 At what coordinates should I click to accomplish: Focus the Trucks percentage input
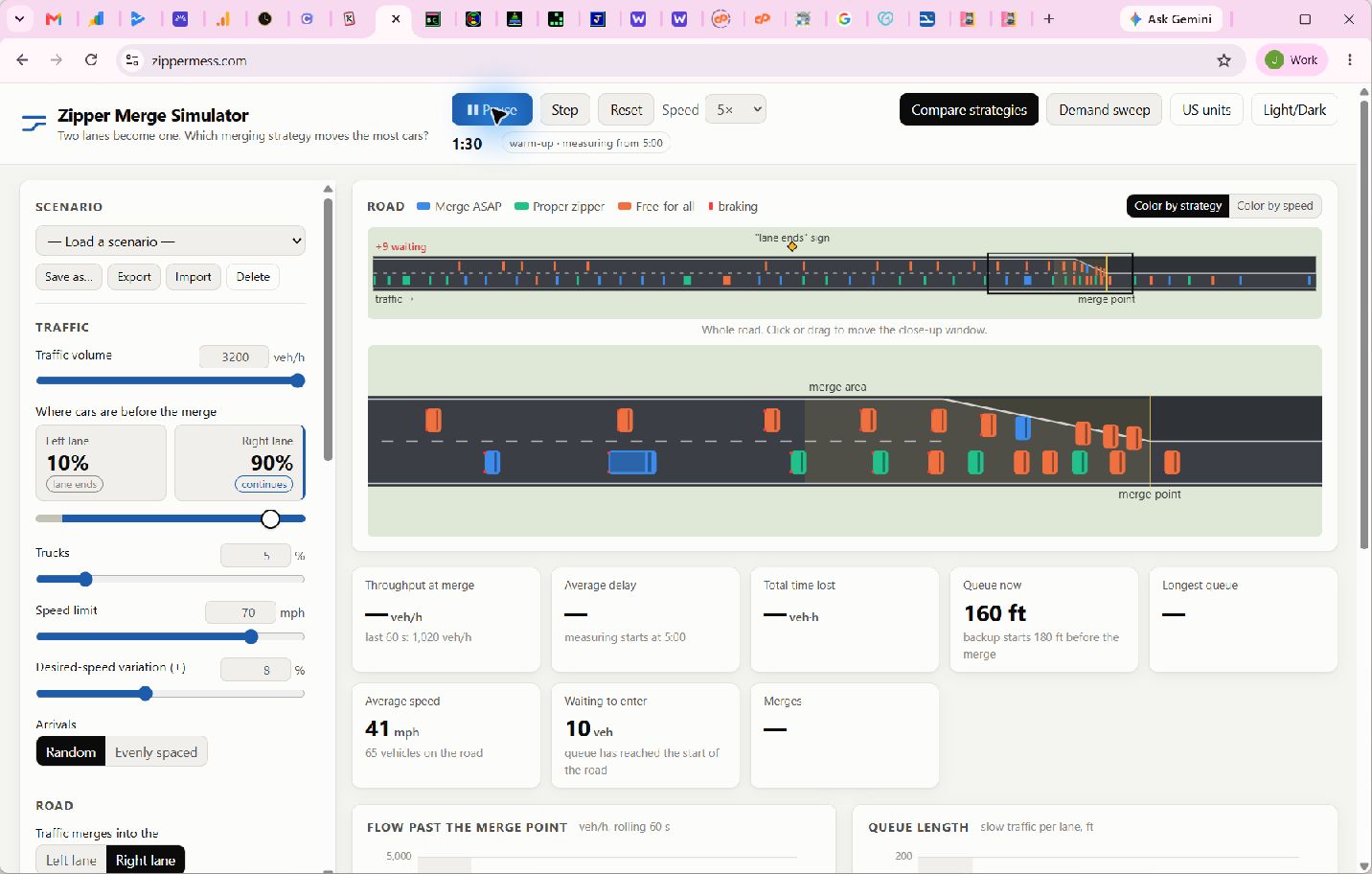coord(255,556)
